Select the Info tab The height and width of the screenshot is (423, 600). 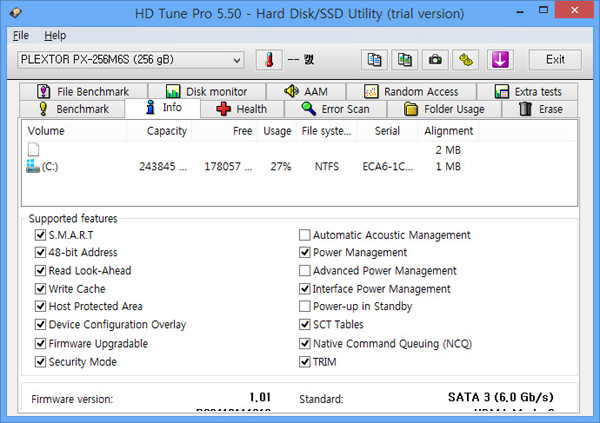[163, 108]
